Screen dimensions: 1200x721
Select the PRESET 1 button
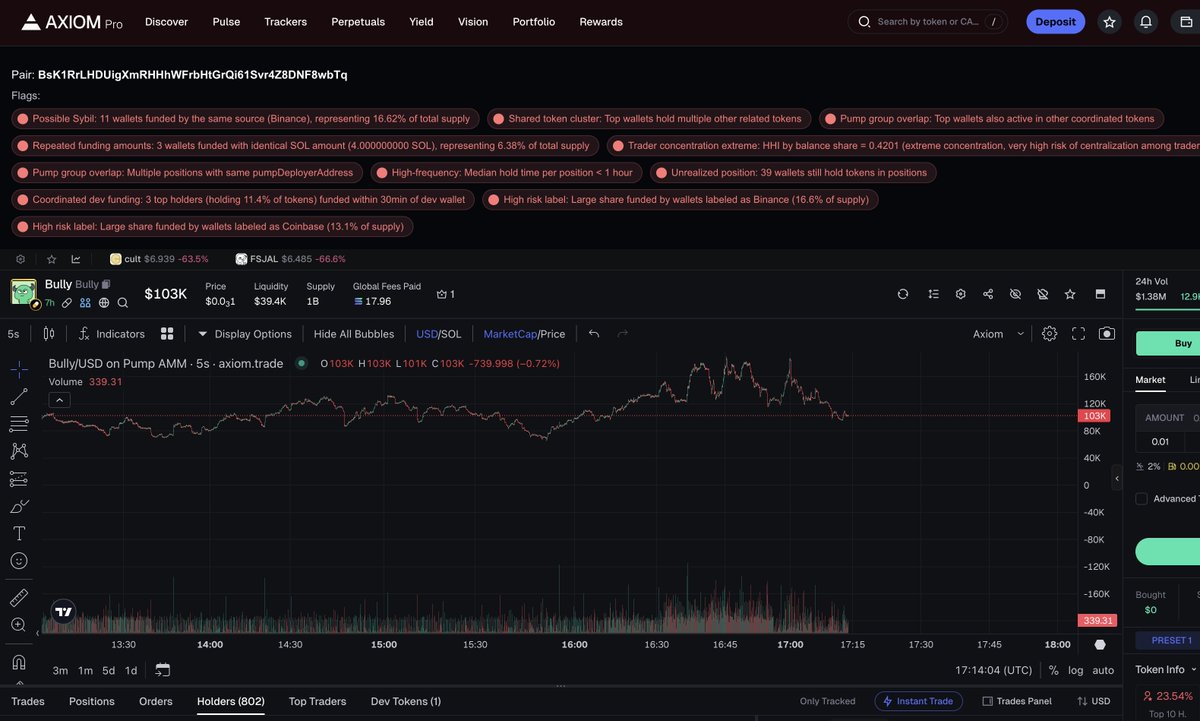(x=1168, y=640)
